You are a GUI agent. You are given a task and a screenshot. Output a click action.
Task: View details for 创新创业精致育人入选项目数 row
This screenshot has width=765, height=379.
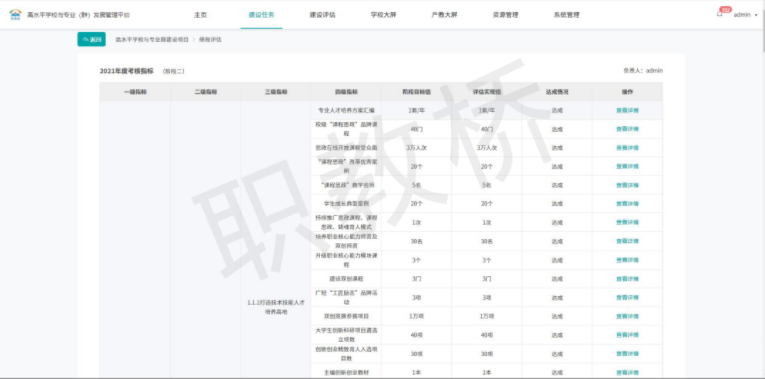[627, 354]
